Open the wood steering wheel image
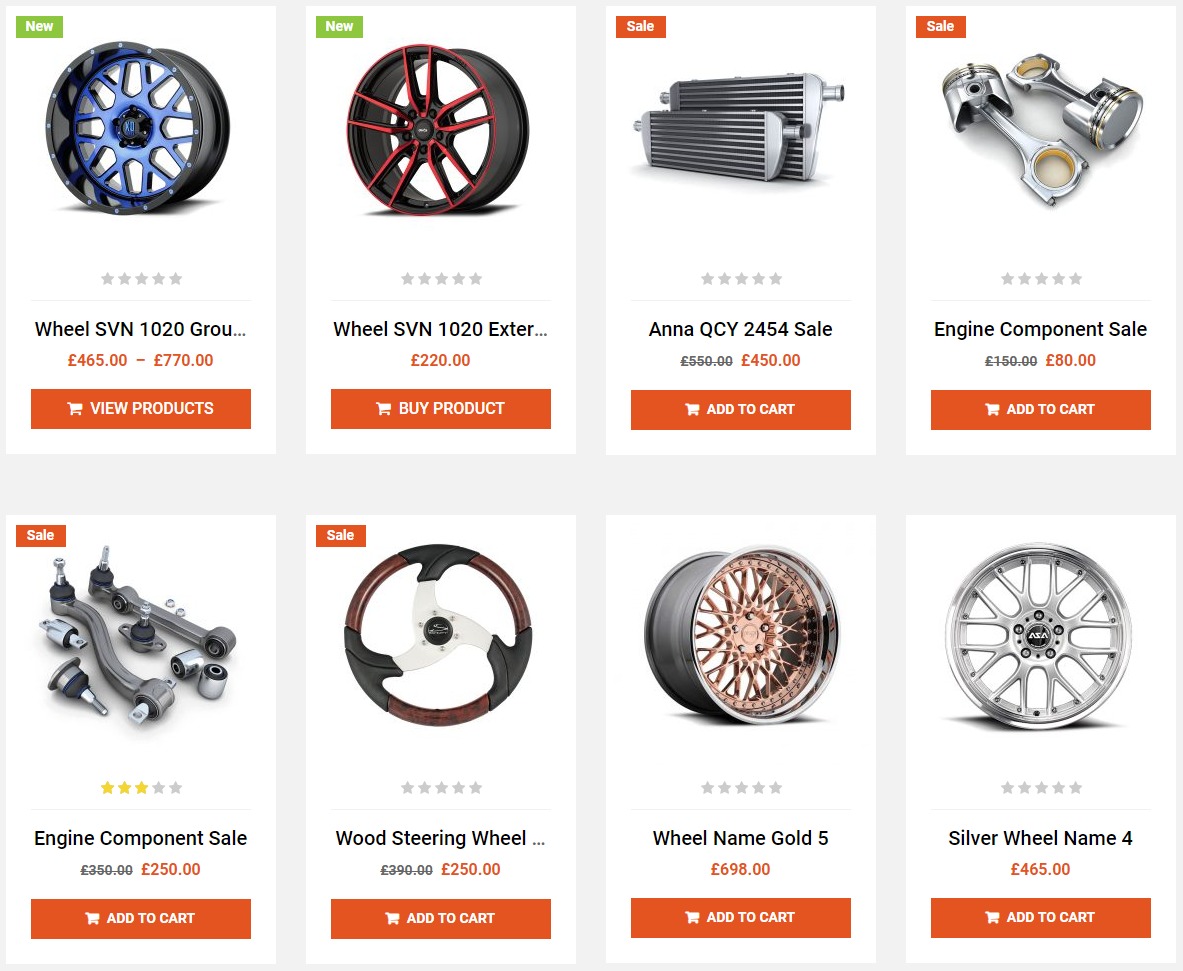Viewport: 1183px width, 971px height. pyautogui.click(x=438, y=635)
